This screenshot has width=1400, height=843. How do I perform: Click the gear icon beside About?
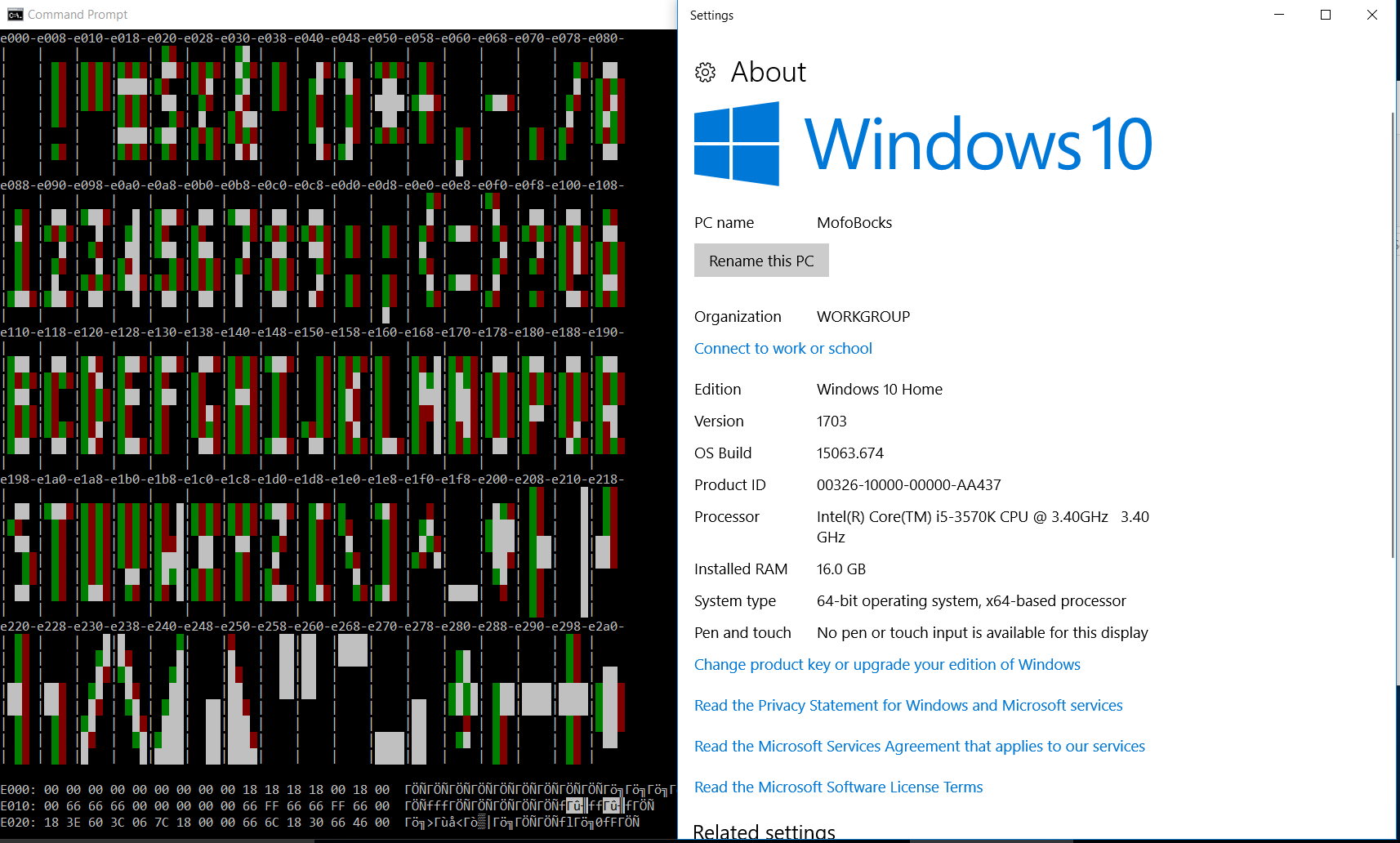pyautogui.click(x=705, y=73)
